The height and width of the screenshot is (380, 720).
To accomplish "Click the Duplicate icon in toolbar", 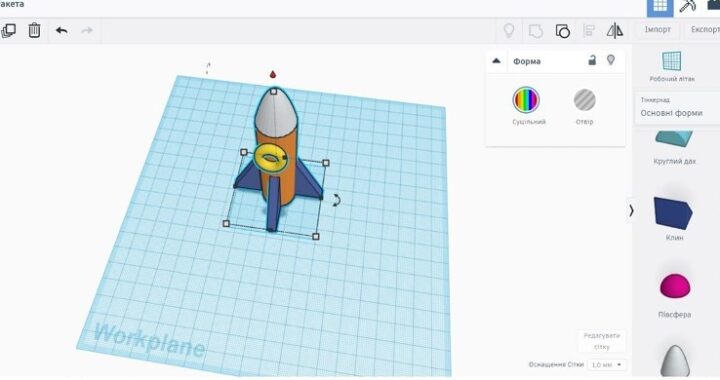I will tap(8, 31).
